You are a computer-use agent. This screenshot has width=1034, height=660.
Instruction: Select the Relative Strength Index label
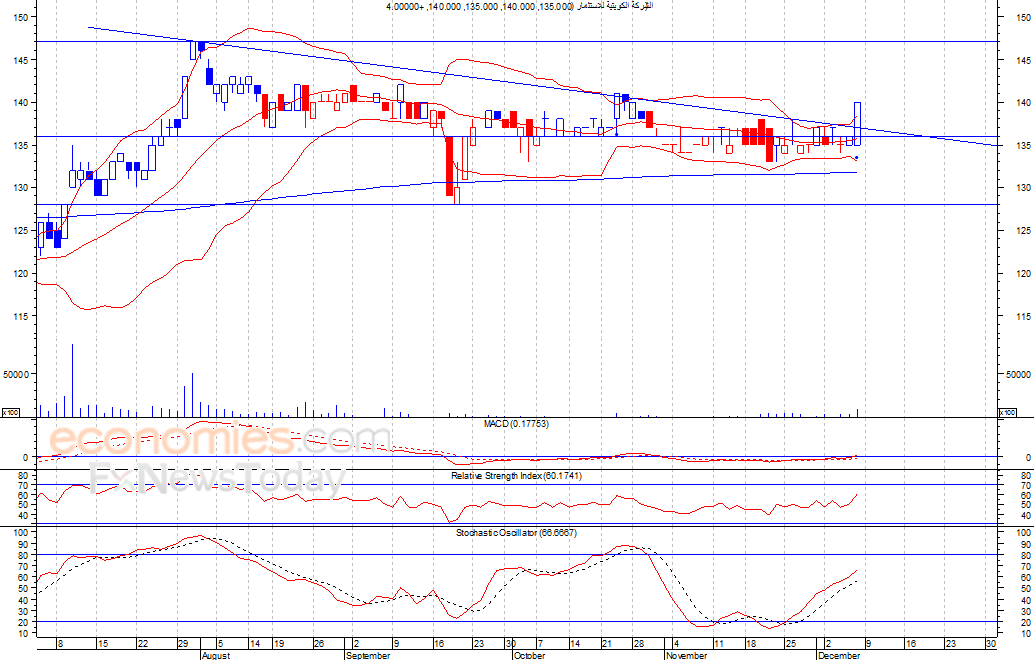click(516, 475)
